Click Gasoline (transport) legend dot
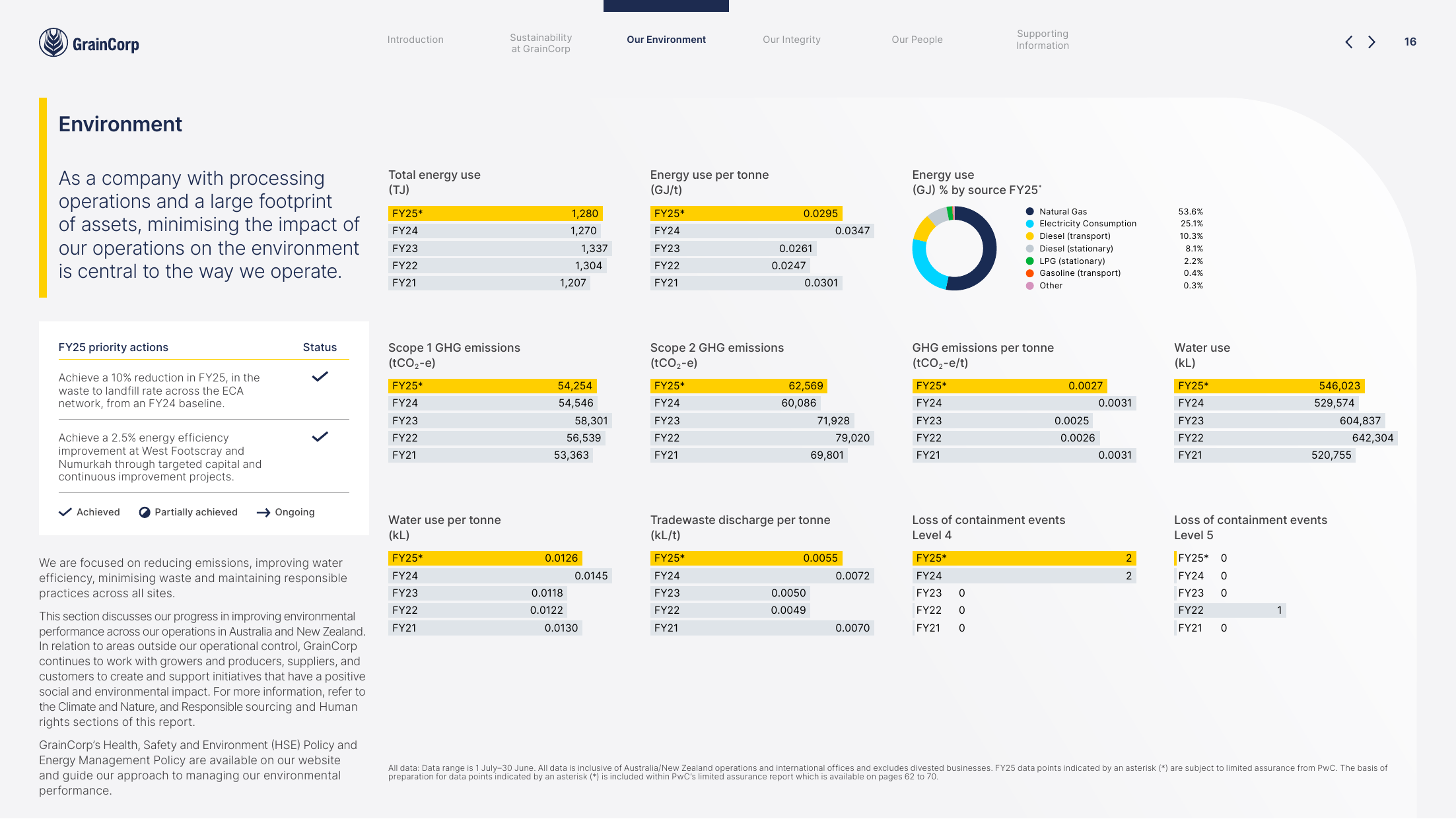The height and width of the screenshot is (819, 1456). point(1029,273)
